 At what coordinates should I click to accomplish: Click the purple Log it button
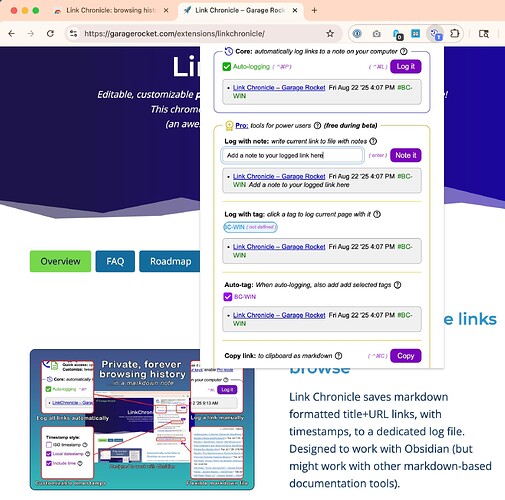[406, 66]
